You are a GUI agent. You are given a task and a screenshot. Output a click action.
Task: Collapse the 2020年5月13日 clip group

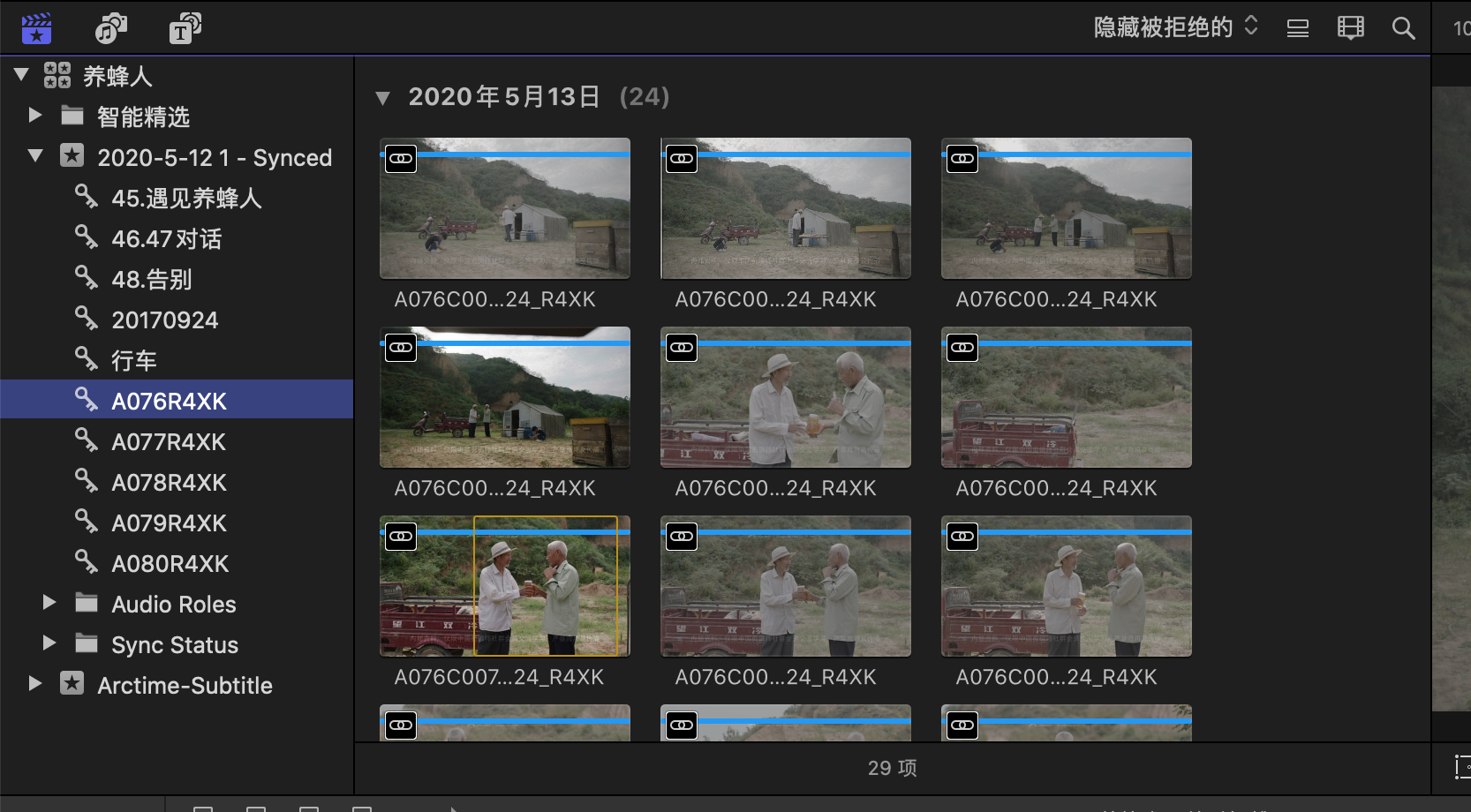click(x=382, y=98)
